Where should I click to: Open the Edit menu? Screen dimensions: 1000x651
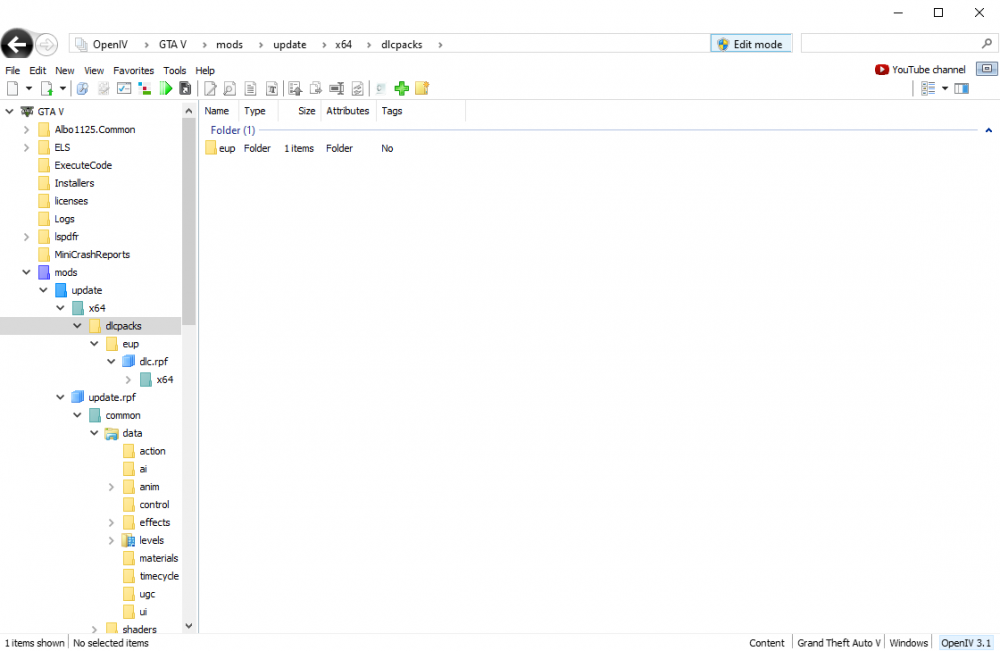click(38, 70)
